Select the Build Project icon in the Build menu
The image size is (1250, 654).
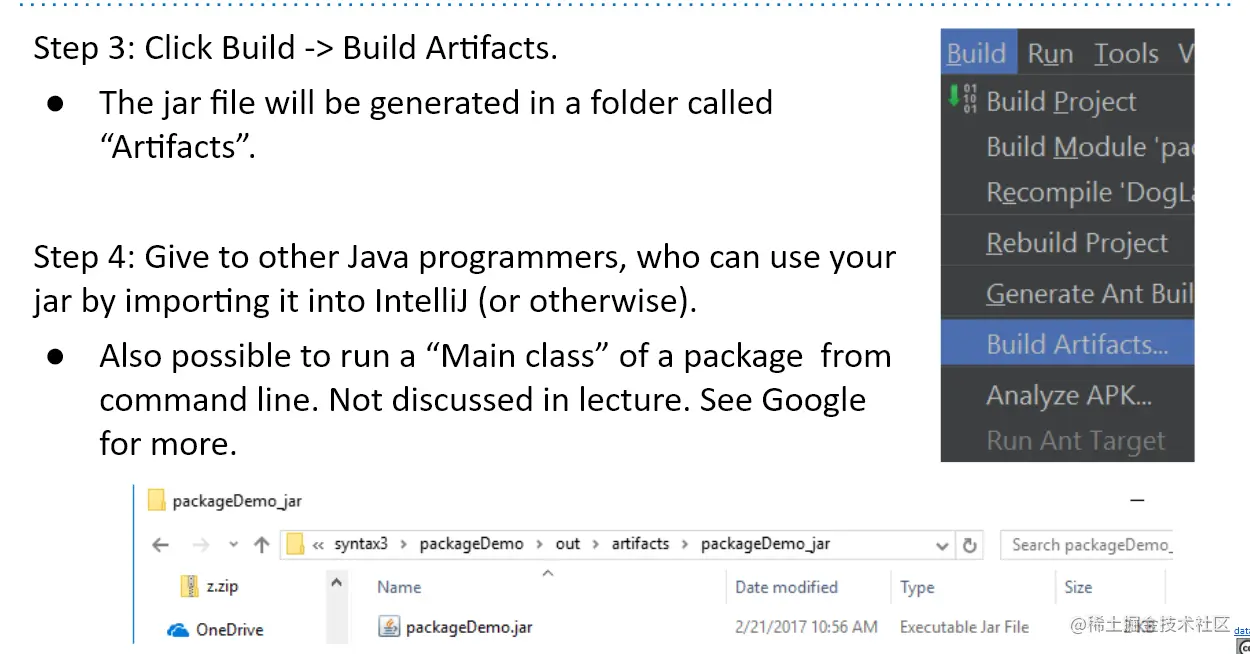click(962, 100)
